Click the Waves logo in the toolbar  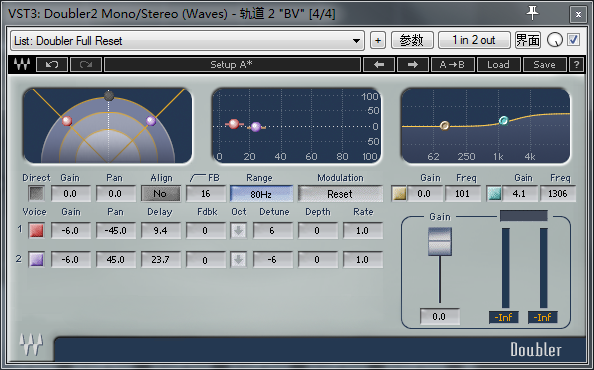22,64
